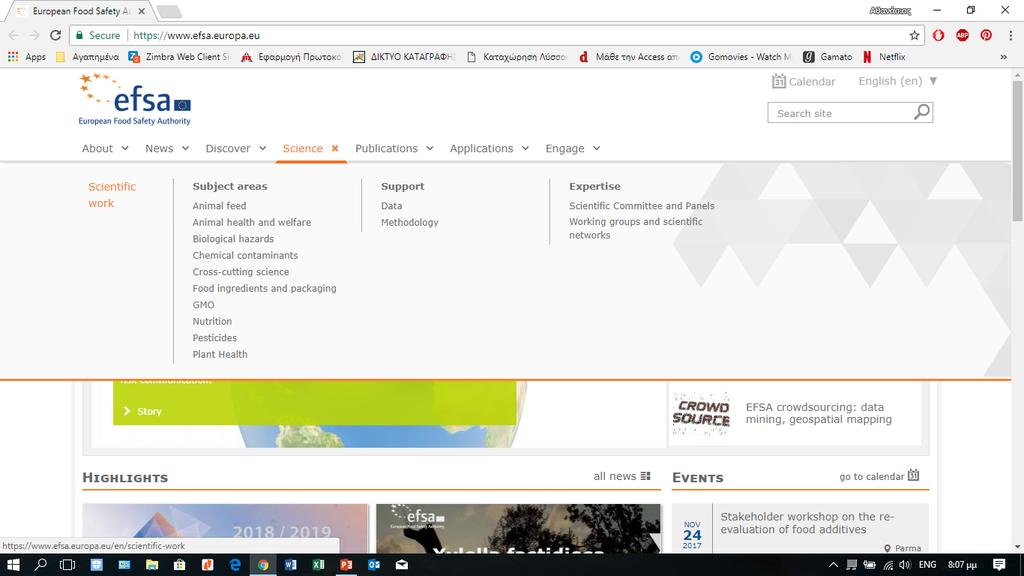The image size is (1024, 576).
Task: Switch to Excel in the taskbar
Action: (x=319, y=565)
